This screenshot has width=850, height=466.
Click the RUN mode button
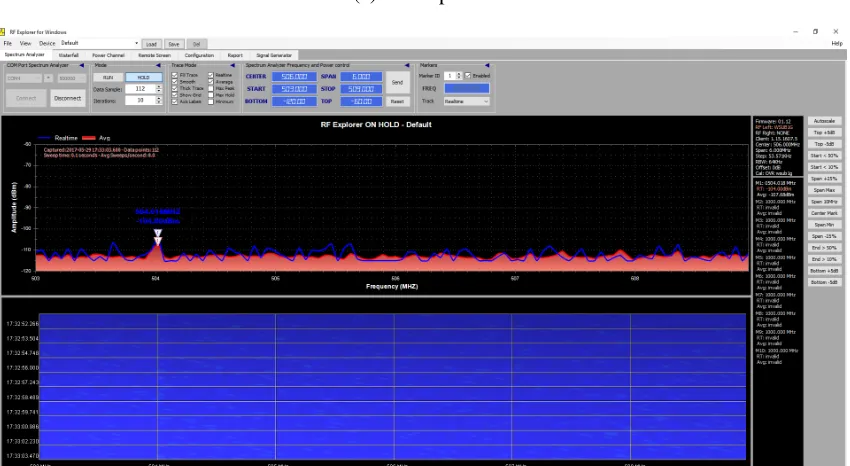(108, 77)
